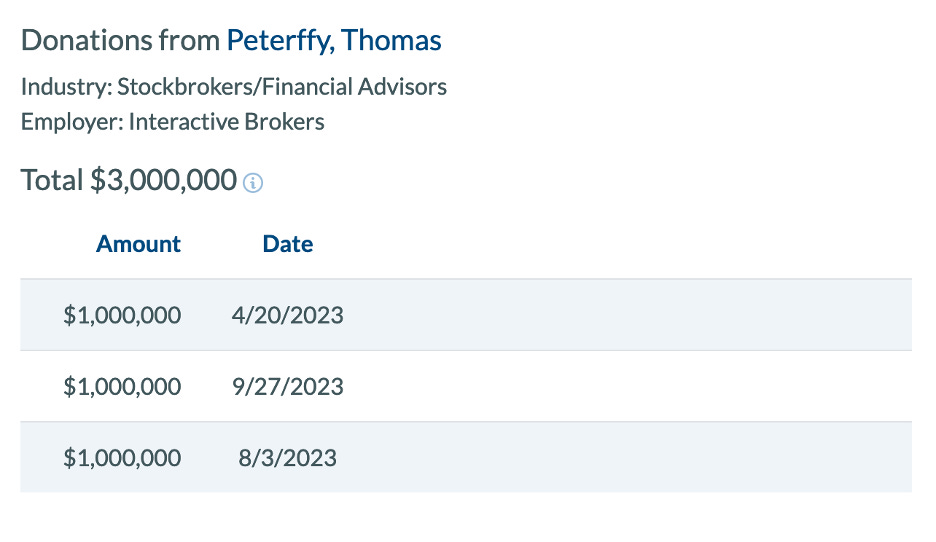Click the $1,000,000 amount dated 8/3/2023
Screen dimensions: 936x542
(122, 458)
